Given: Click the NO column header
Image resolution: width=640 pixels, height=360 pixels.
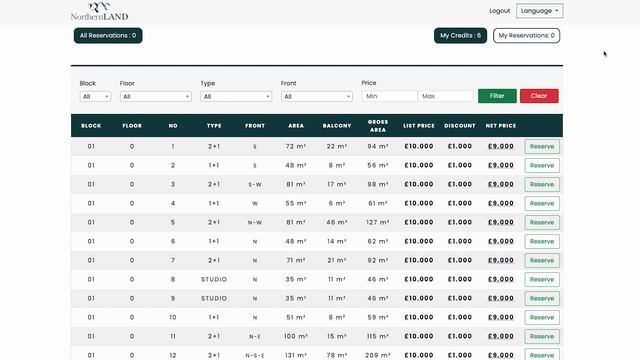Looking at the screenshot, I should (x=173, y=126).
